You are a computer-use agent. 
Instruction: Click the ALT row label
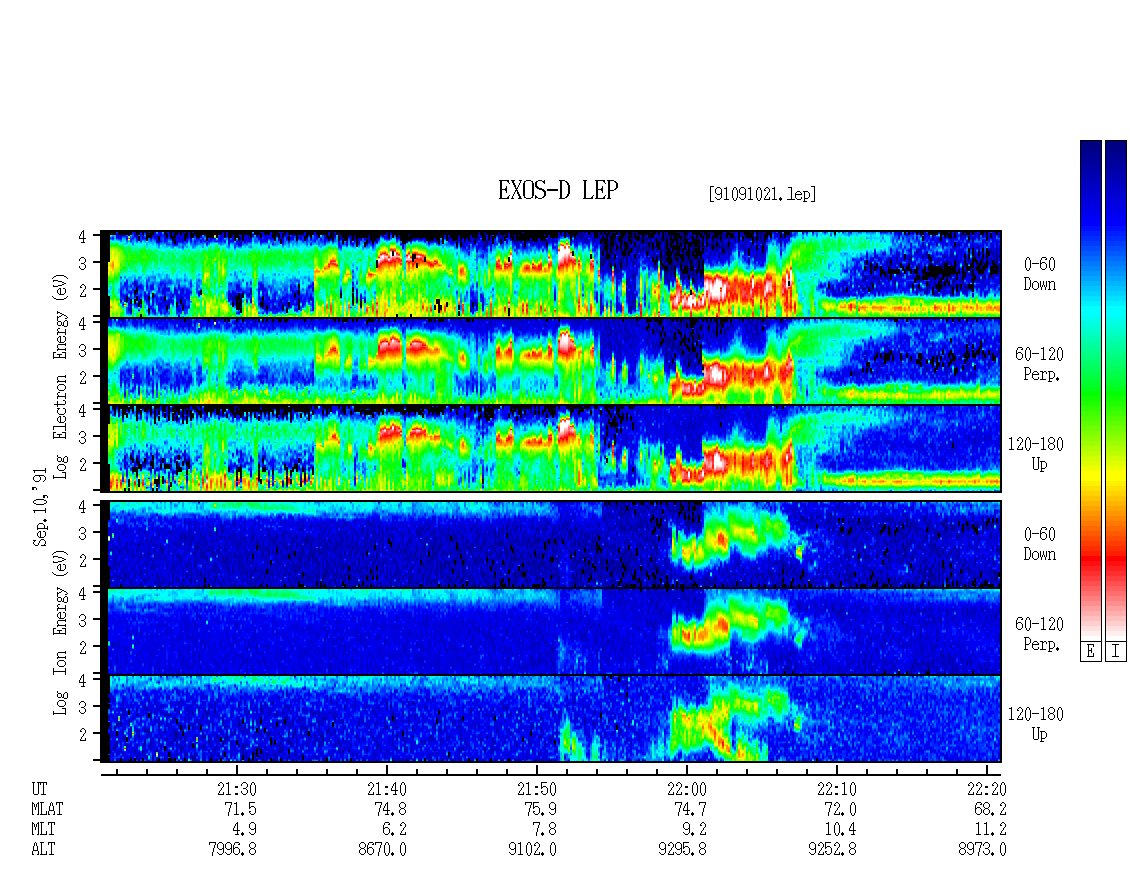click(43, 849)
